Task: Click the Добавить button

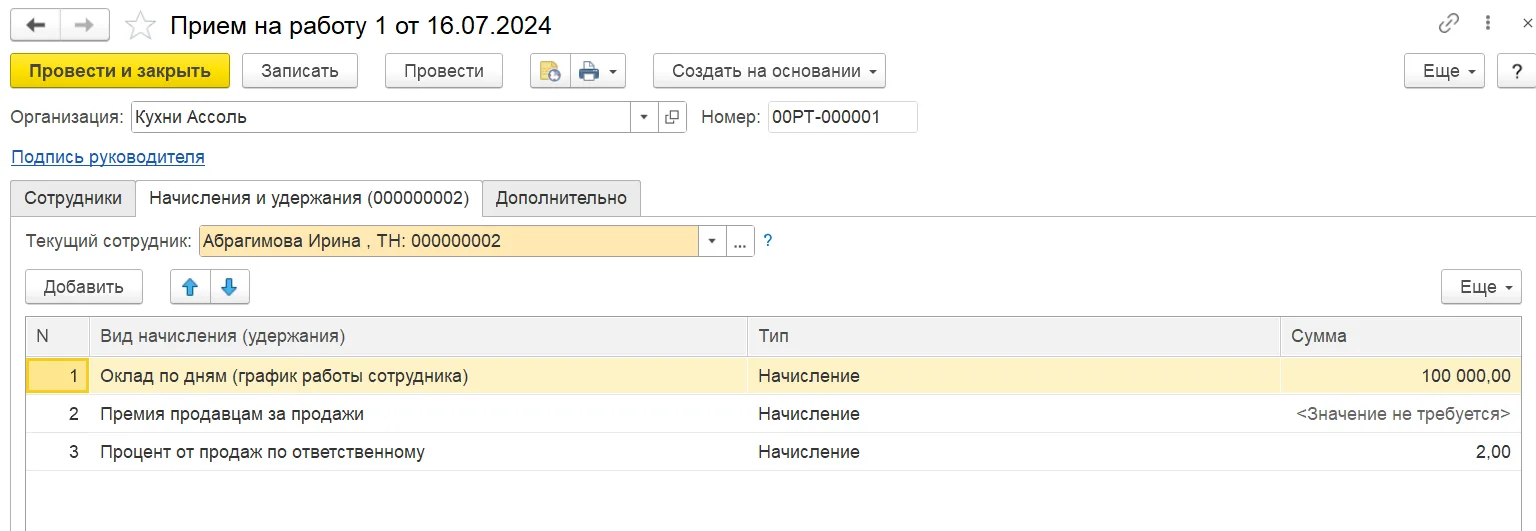Action: 84,287
